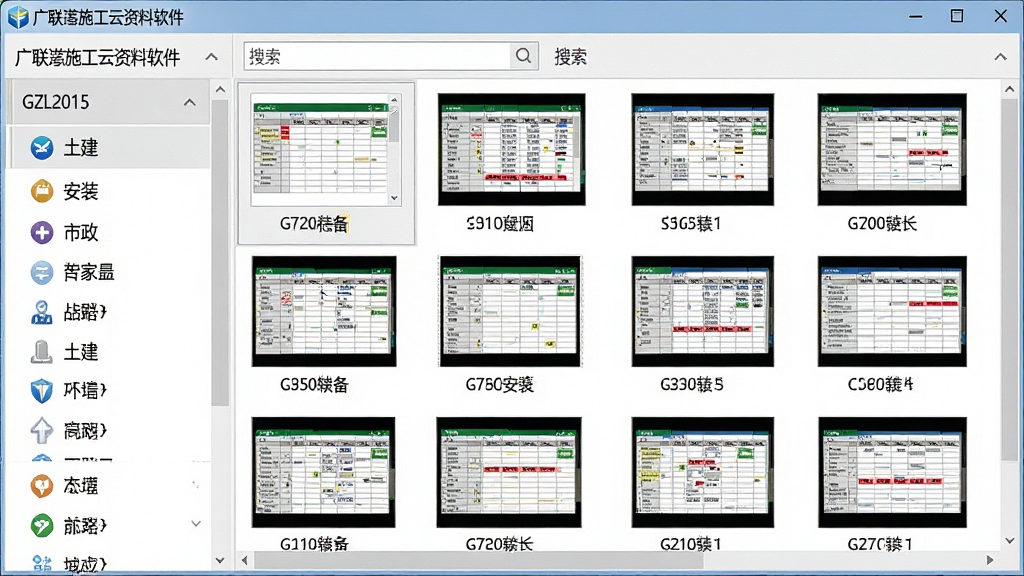Click the orange 安装 sidebar icon
The height and width of the screenshot is (576, 1024).
click(x=42, y=191)
